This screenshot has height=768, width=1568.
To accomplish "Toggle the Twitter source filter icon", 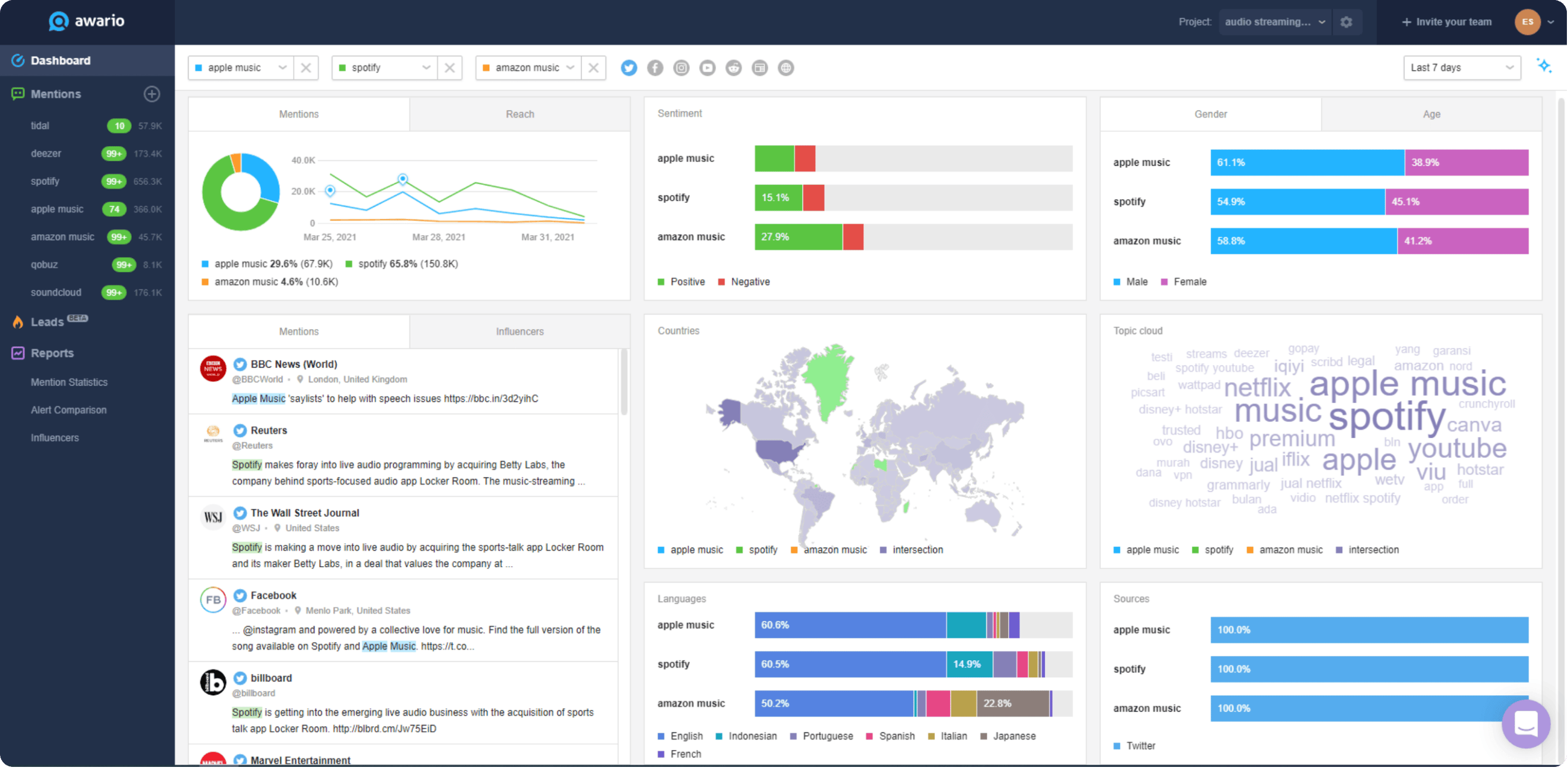I will pyautogui.click(x=629, y=68).
